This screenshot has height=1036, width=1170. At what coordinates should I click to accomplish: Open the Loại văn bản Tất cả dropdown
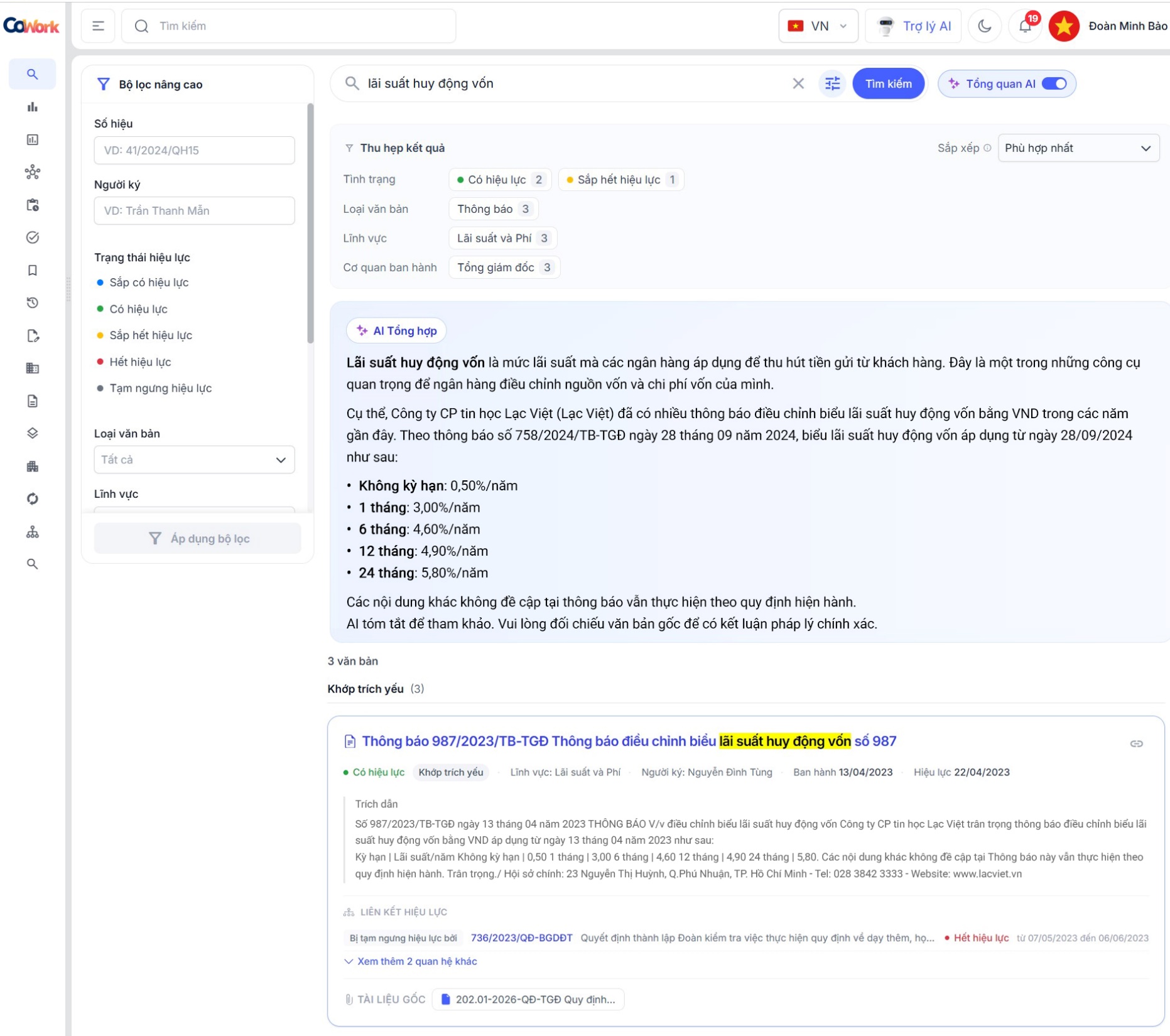click(194, 460)
